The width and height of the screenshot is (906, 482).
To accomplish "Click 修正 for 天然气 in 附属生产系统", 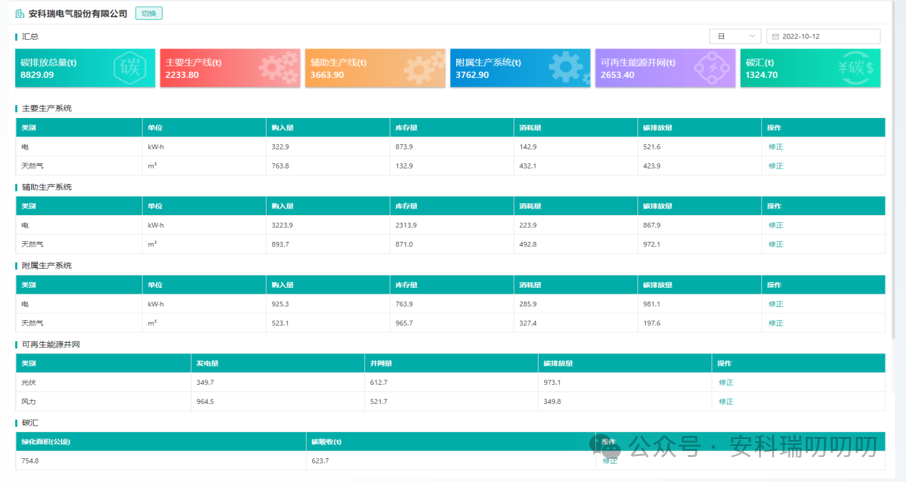I will pyautogui.click(x=775, y=323).
